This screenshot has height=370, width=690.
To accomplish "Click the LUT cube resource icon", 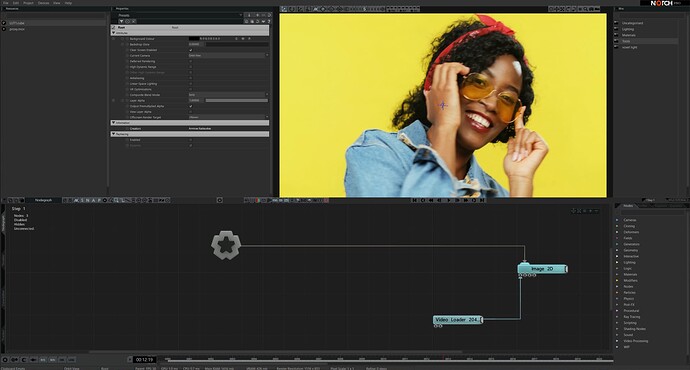I will [x=4, y=23].
